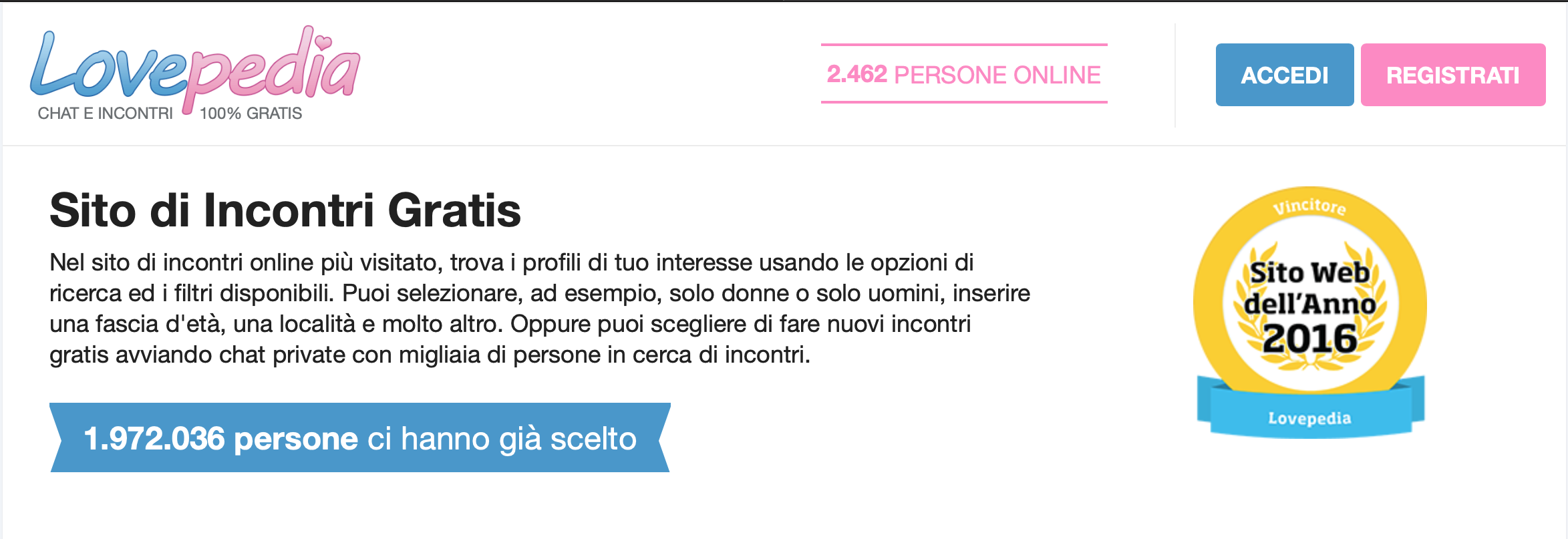This screenshot has height=539, width=1568.
Task: Click the Vincitore text on the gold badge
Action: pos(1309,206)
